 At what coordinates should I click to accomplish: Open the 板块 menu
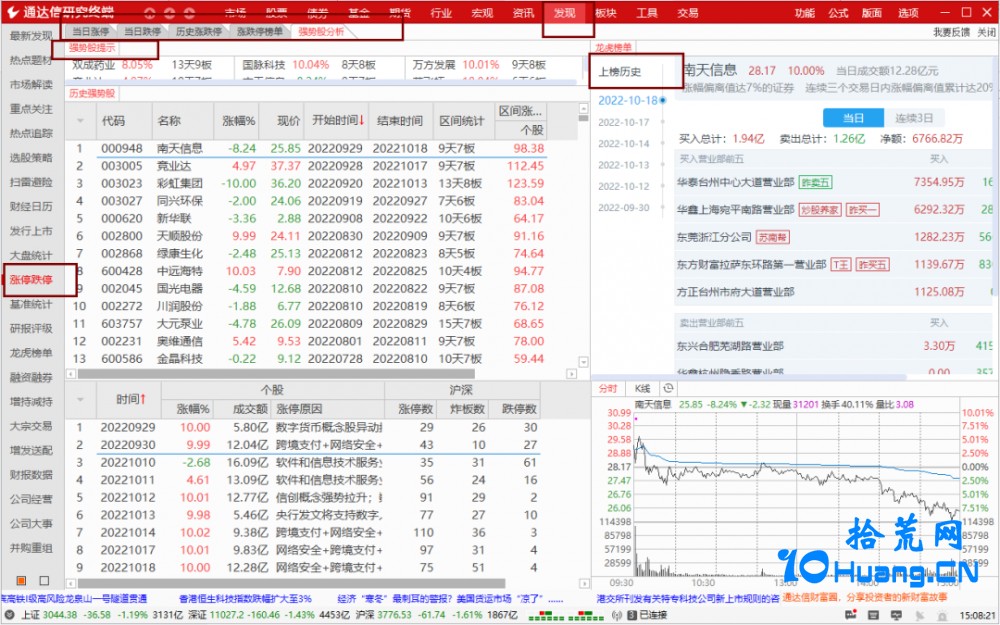605,13
